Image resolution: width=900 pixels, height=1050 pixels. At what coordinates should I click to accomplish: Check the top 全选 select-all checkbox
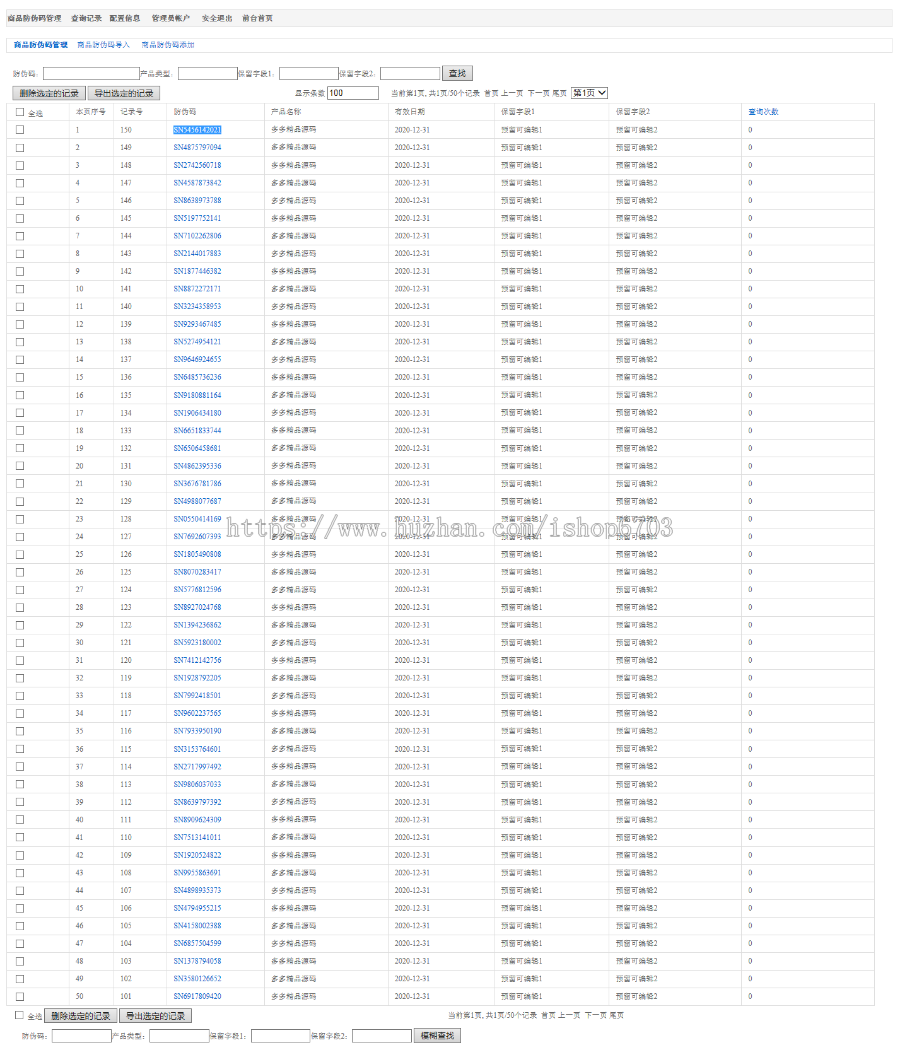click(20, 112)
